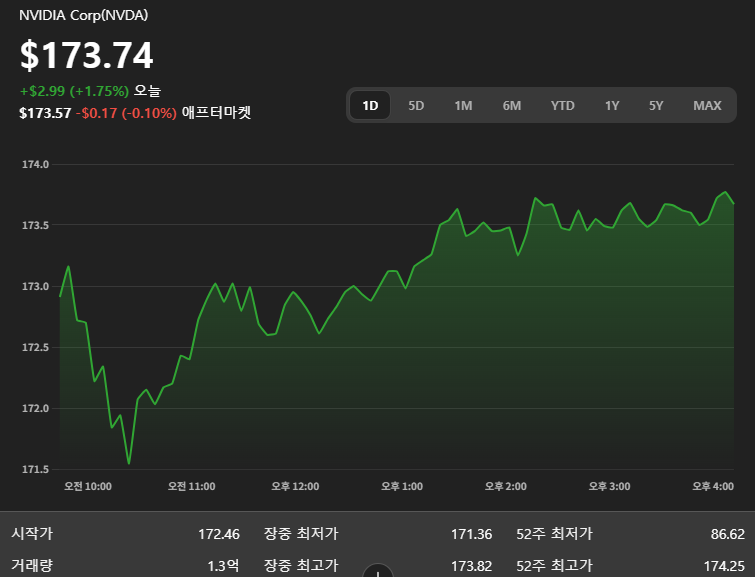The image size is (755, 577).
Task: Click the -$0.17 (-0.10%) after-market change
Action: [126, 113]
